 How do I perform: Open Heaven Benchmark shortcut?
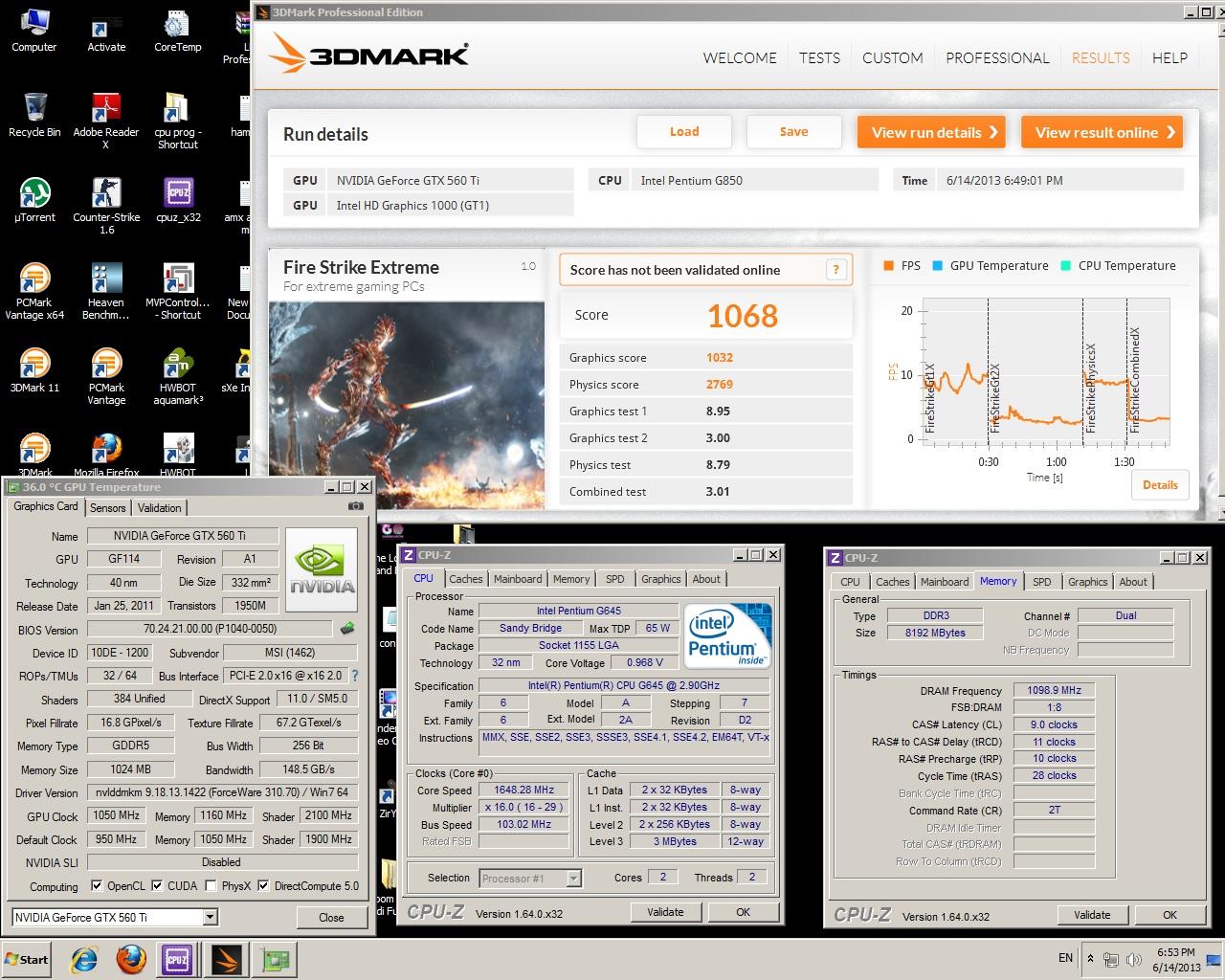point(106,291)
